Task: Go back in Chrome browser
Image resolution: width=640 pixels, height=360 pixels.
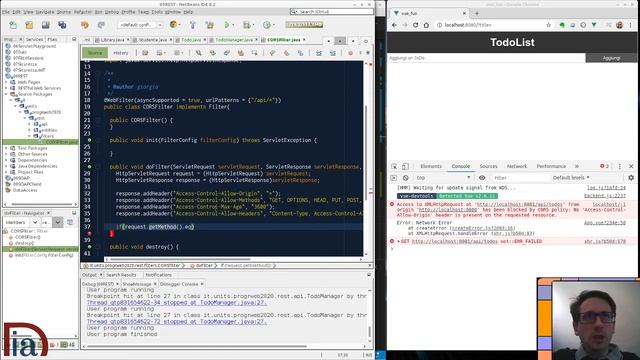Action: (x=394, y=25)
